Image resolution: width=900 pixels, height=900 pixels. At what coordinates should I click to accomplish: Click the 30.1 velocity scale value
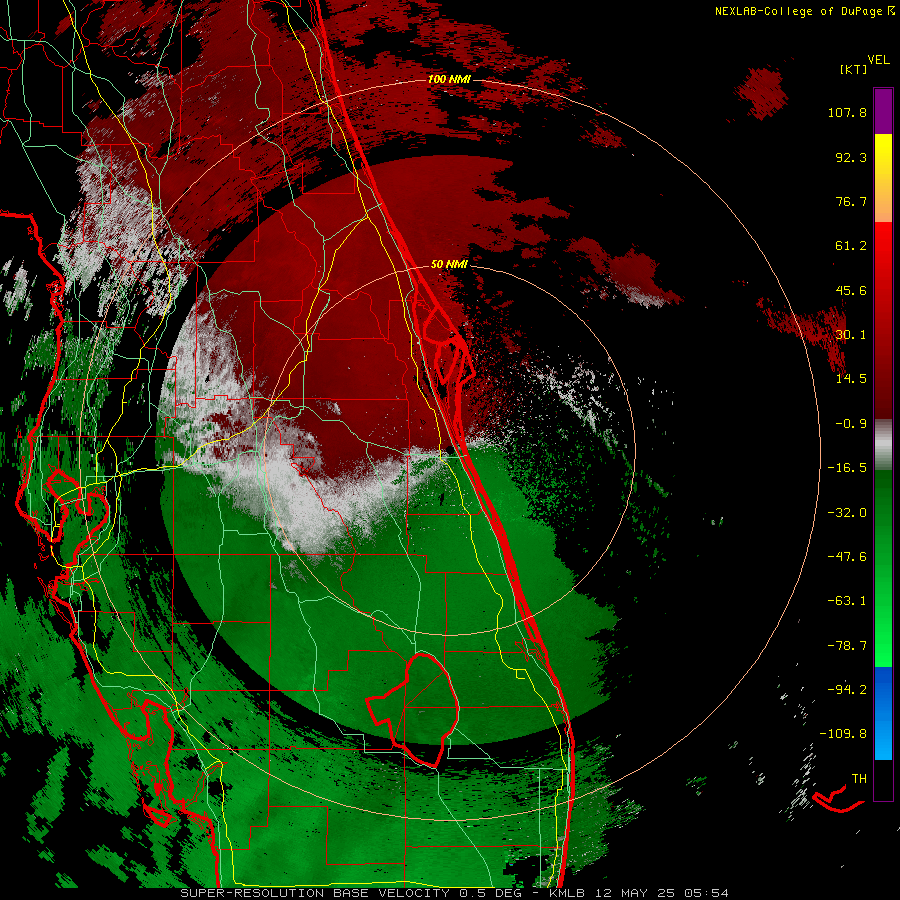pos(851,335)
